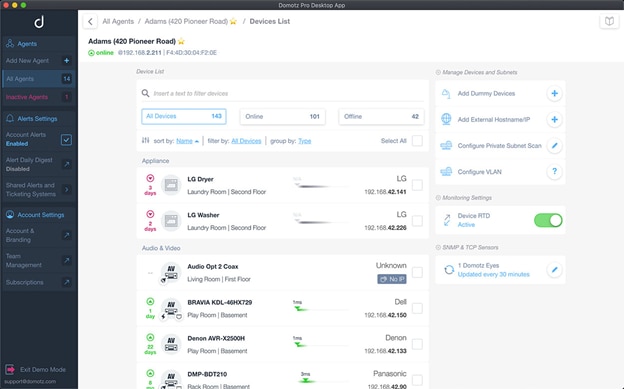
Task: Edit Configure Private Subnet Scan pencil icon
Action: click(x=554, y=146)
